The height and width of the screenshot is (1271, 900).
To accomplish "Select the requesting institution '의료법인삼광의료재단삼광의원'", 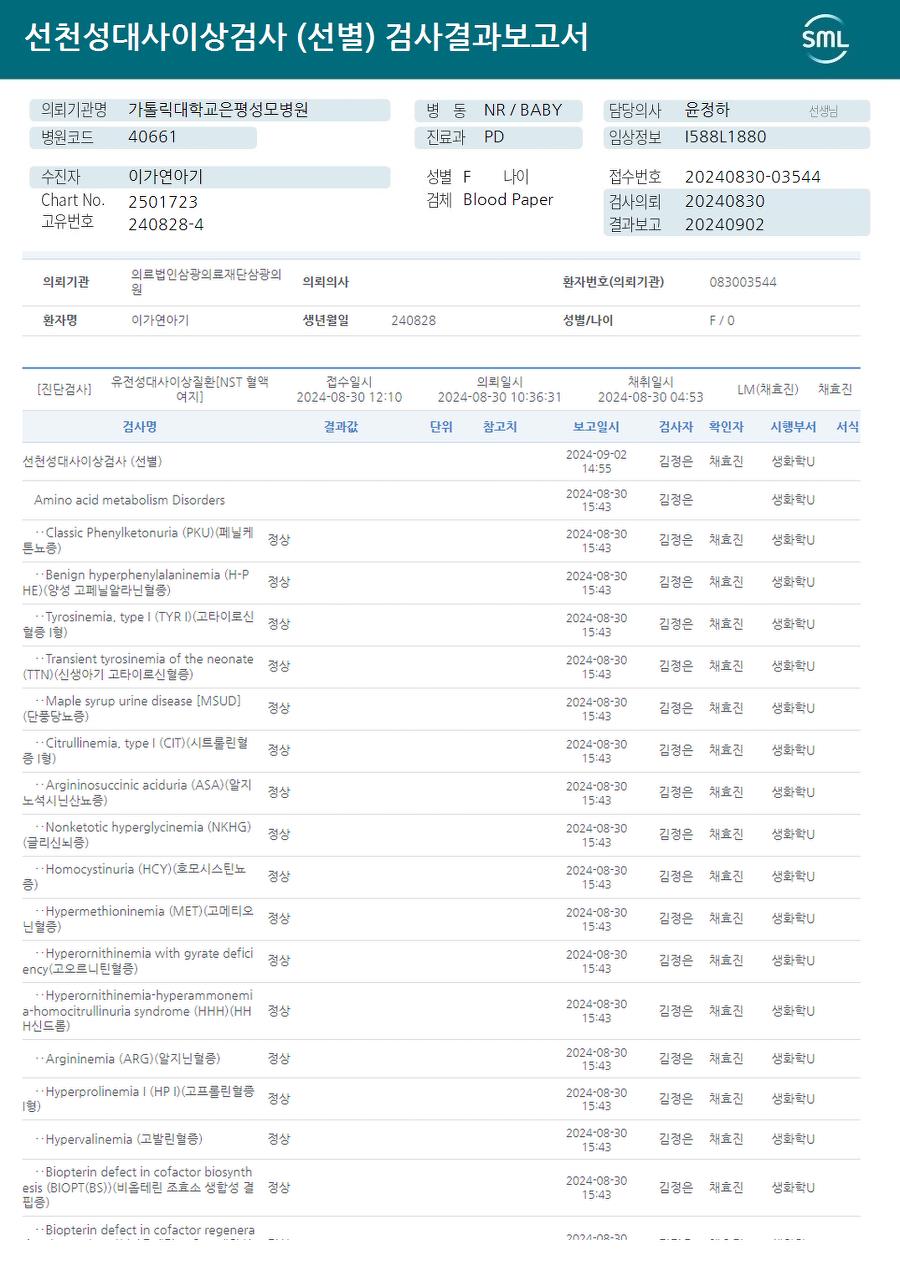I will click(206, 282).
